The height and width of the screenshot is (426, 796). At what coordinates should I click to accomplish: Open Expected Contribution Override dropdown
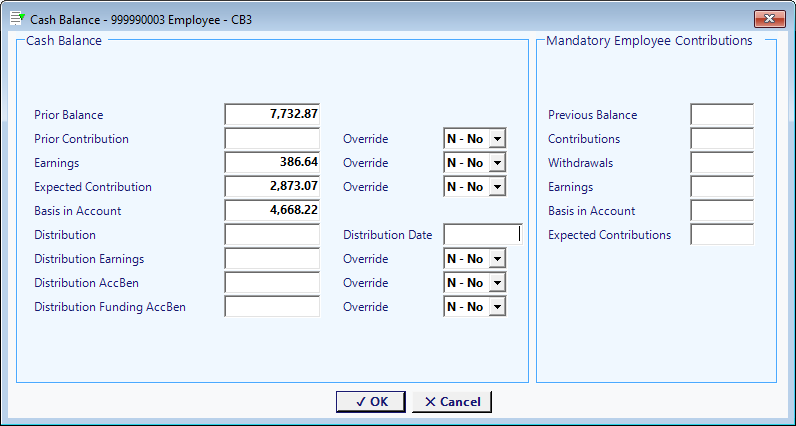498,187
